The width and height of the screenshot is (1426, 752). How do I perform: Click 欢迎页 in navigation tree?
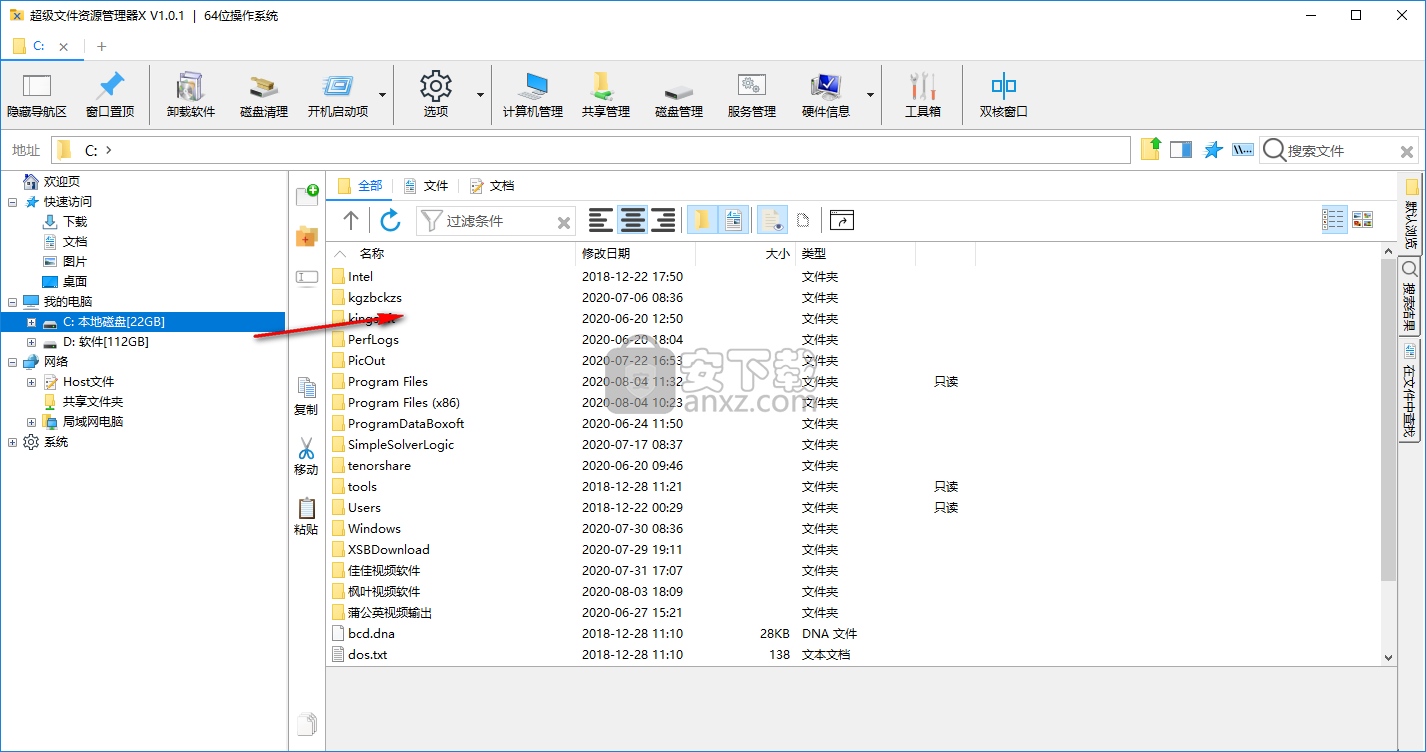(x=61, y=182)
